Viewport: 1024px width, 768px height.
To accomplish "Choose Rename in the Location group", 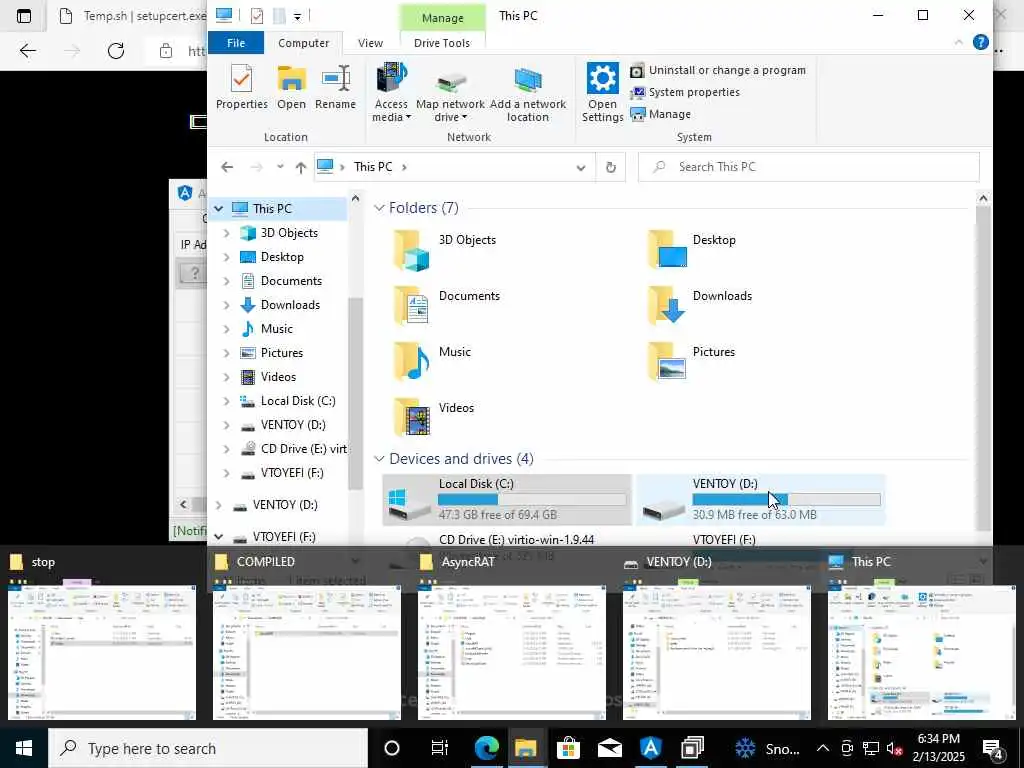I will pos(335,87).
